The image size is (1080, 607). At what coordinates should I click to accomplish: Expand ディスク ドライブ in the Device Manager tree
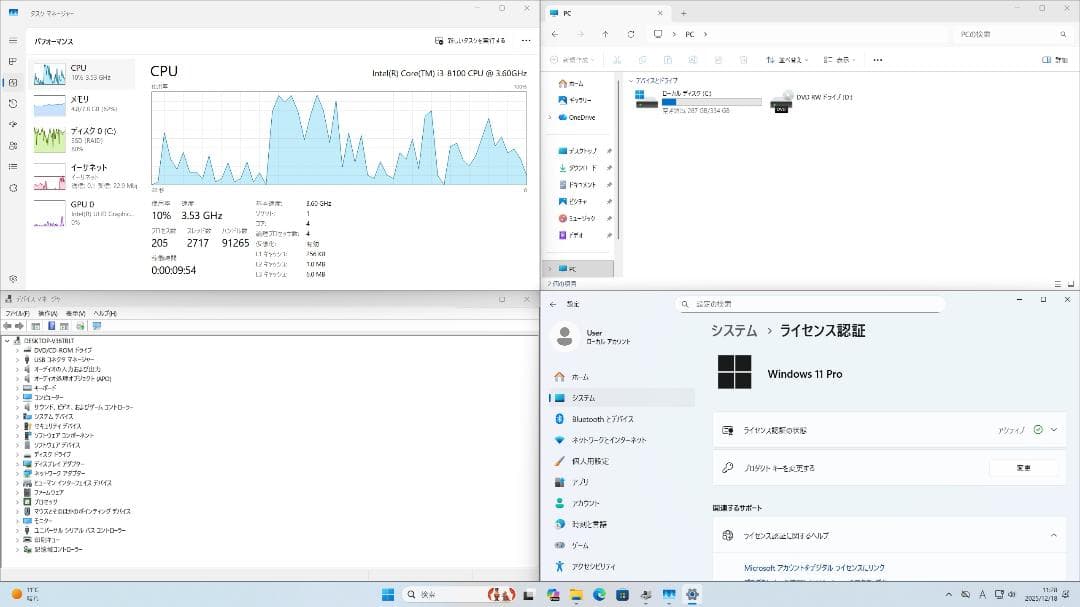[16, 455]
